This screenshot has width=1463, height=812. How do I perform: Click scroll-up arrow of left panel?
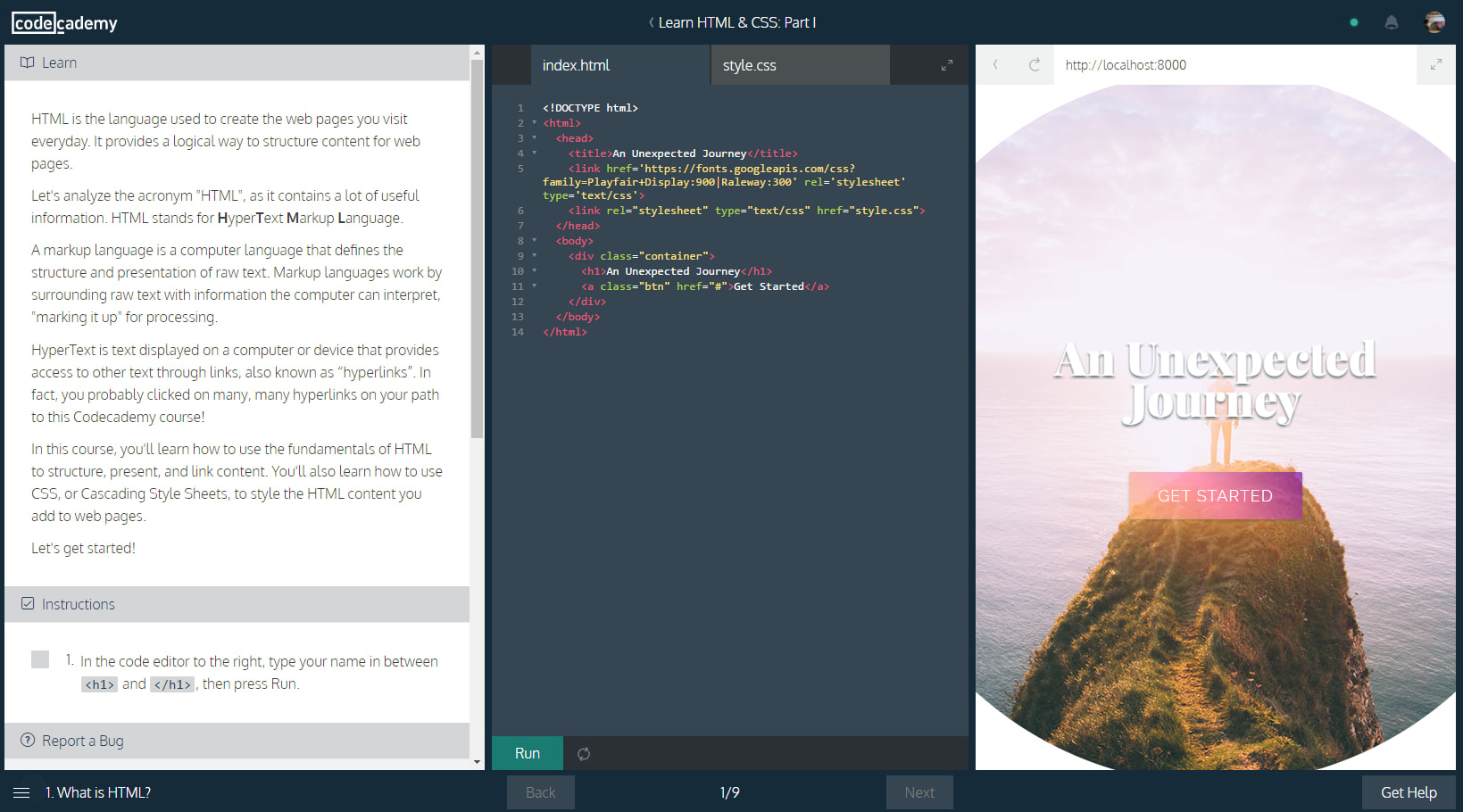(x=477, y=52)
